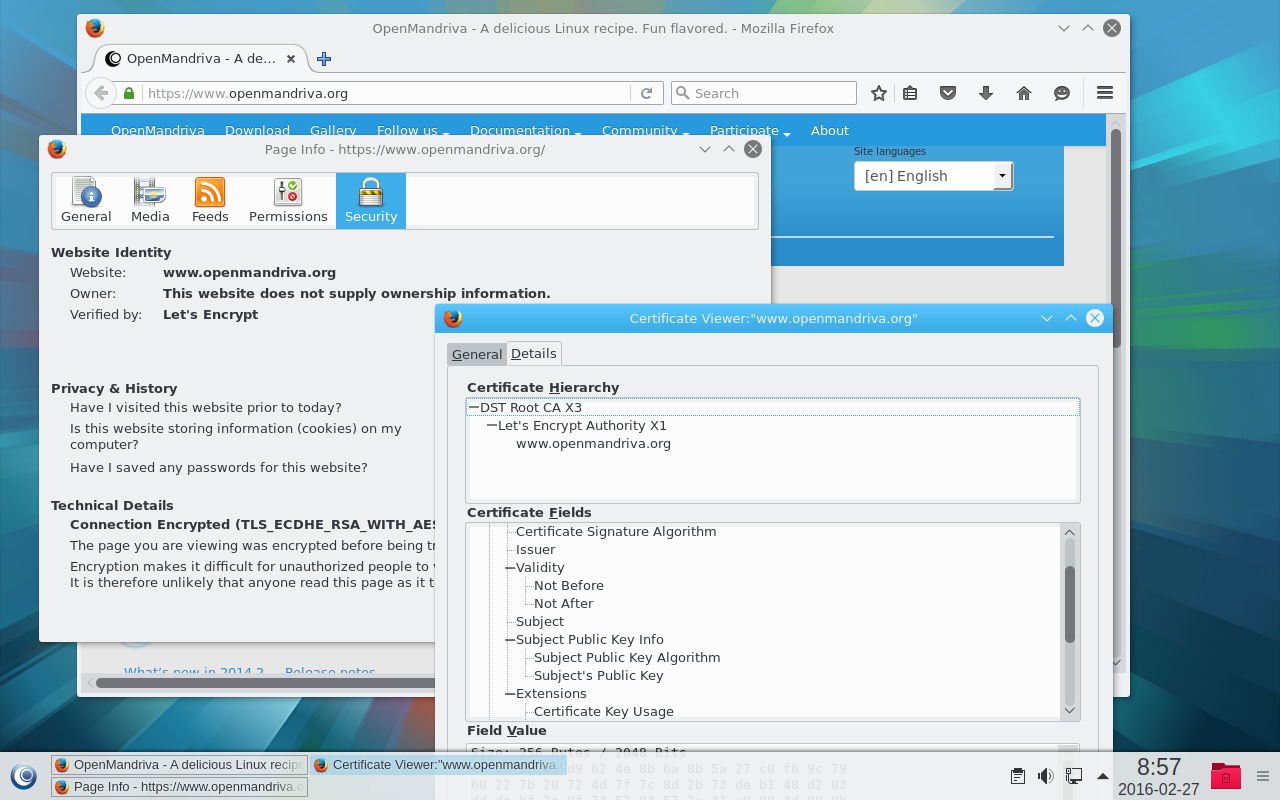Open the Documentation menu
1280x800 pixels.
point(526,130)
